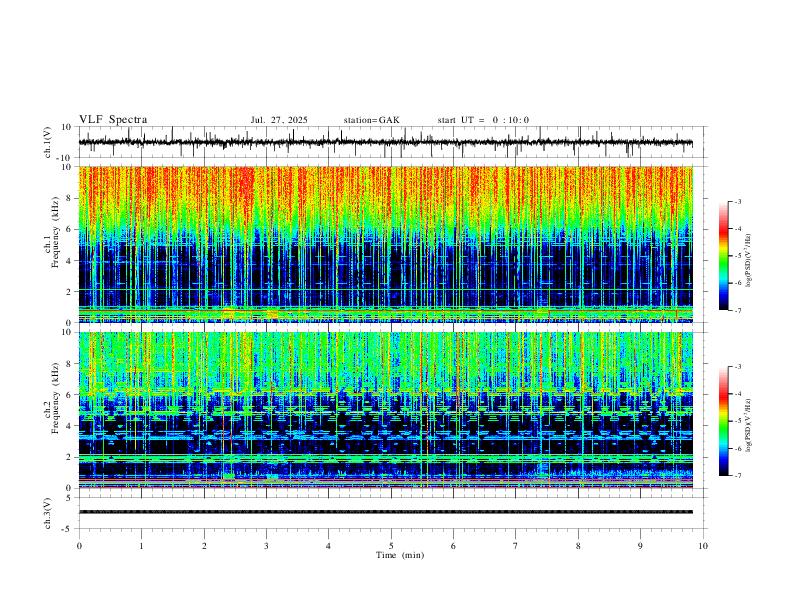Click the "-3" tick on ch.1 colorbar

pos(738,201)
